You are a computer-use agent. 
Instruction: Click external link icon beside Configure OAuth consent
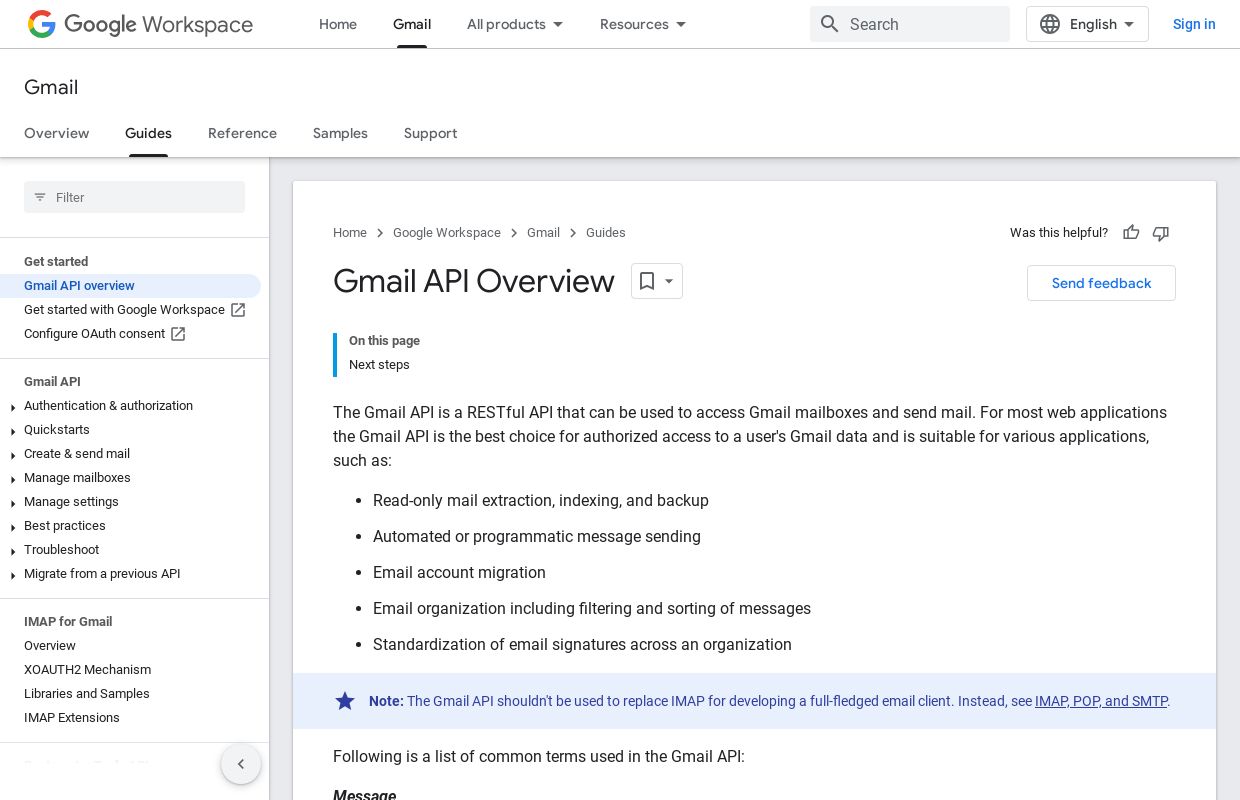pyautogui.click(x=178, y=334)
